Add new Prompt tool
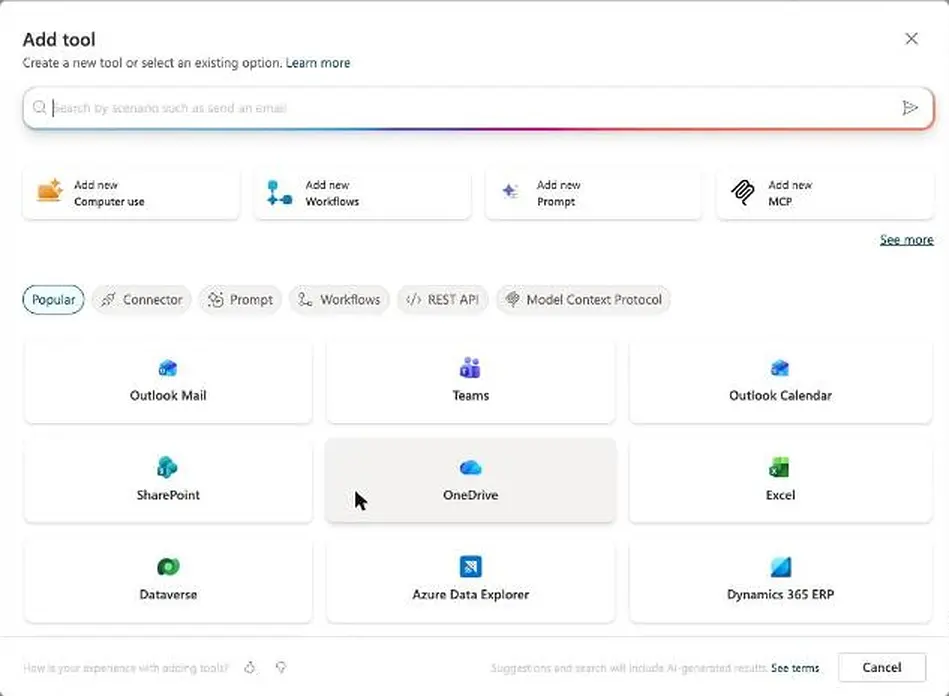 click(594, 193)
